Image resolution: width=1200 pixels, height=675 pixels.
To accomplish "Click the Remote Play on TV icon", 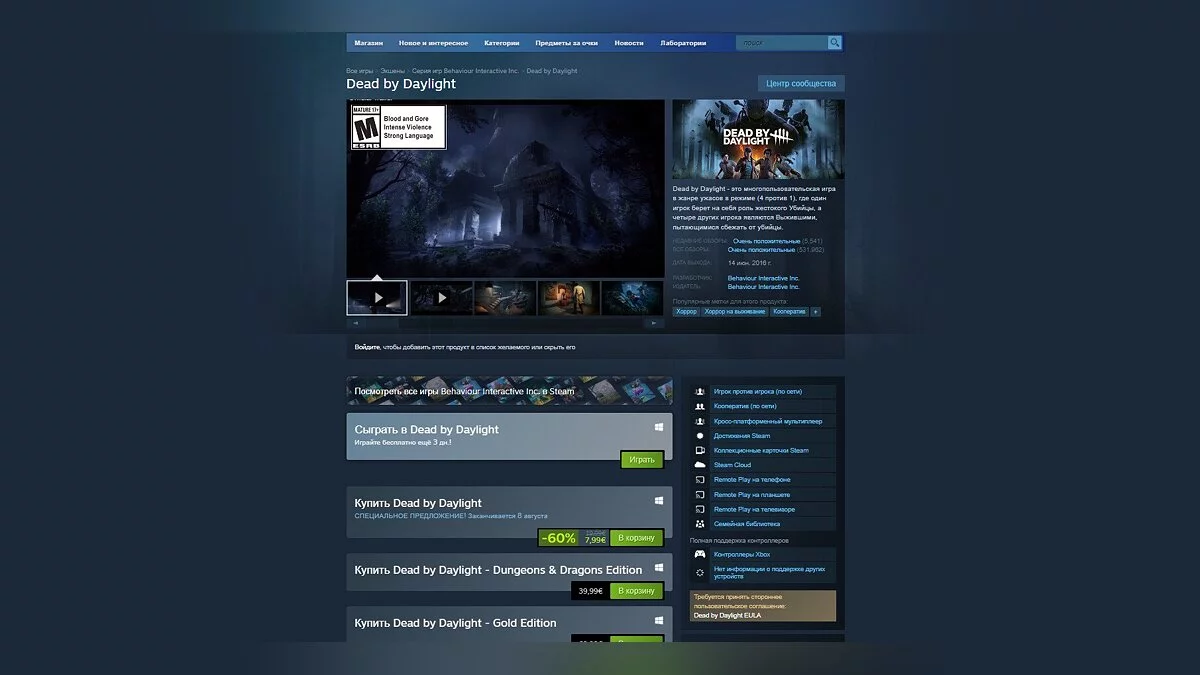I will point(700,509).
